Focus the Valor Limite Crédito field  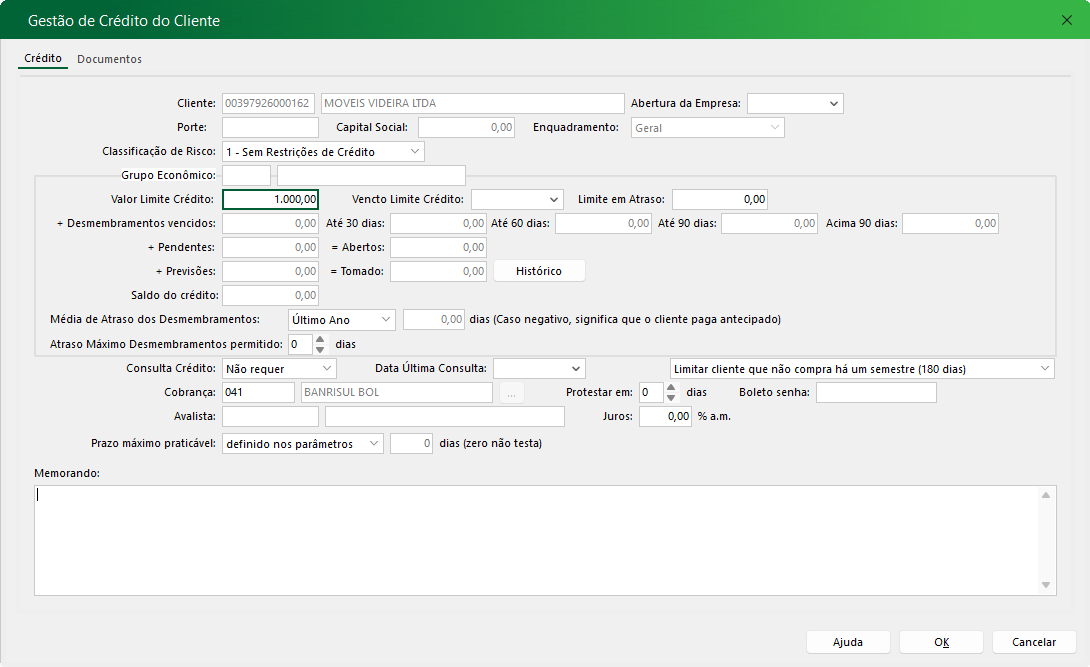pyautogui.click(x=270, y=200)
